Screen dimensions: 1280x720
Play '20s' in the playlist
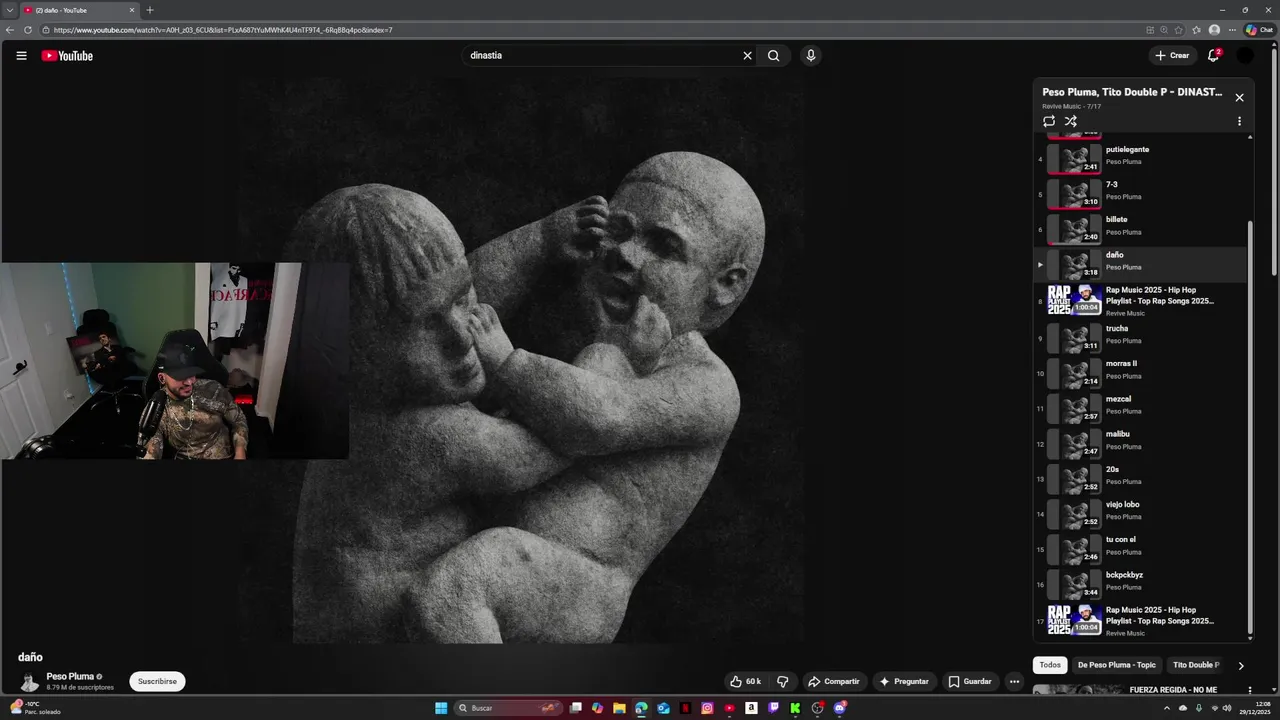pyautogui.click(x=1140, y=478)
